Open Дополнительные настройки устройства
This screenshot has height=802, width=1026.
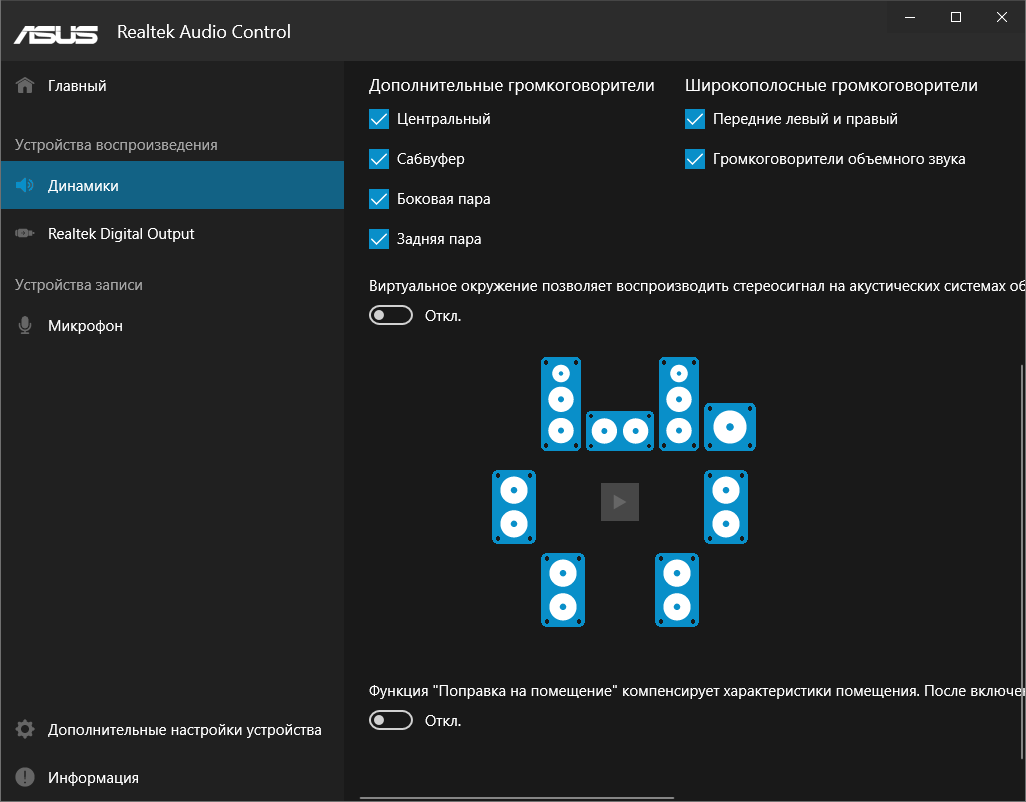coord(184,730)
